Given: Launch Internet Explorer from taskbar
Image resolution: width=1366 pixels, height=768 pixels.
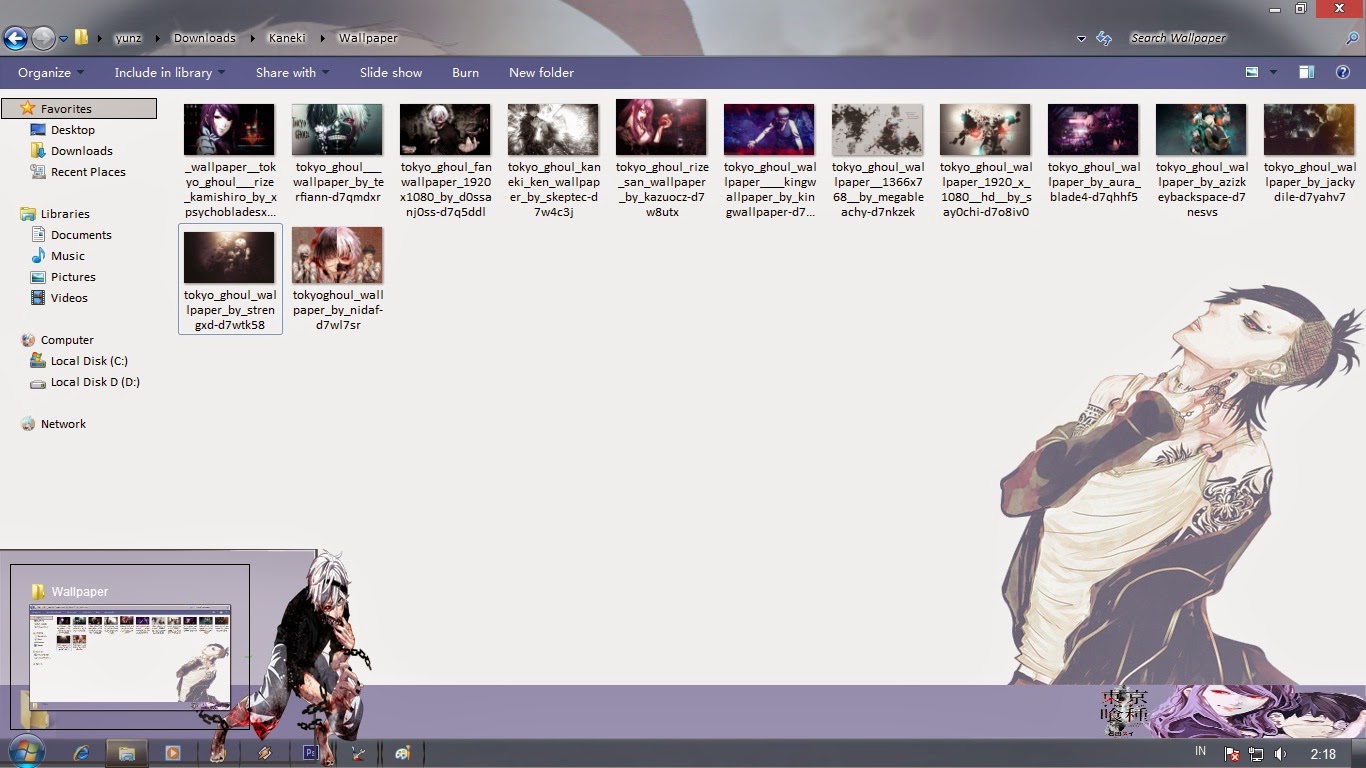Looking at the screenshot, I should click(82, 753).
